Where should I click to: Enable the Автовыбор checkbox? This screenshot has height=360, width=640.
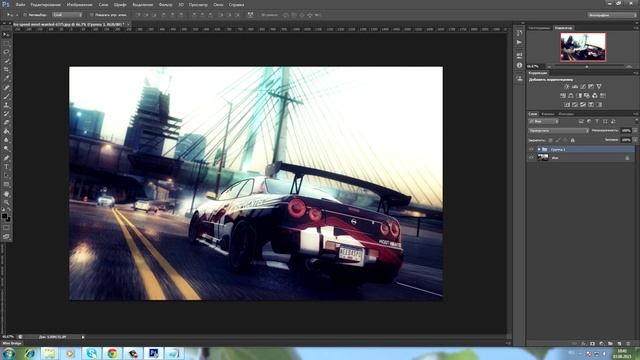tap(25, 15)
